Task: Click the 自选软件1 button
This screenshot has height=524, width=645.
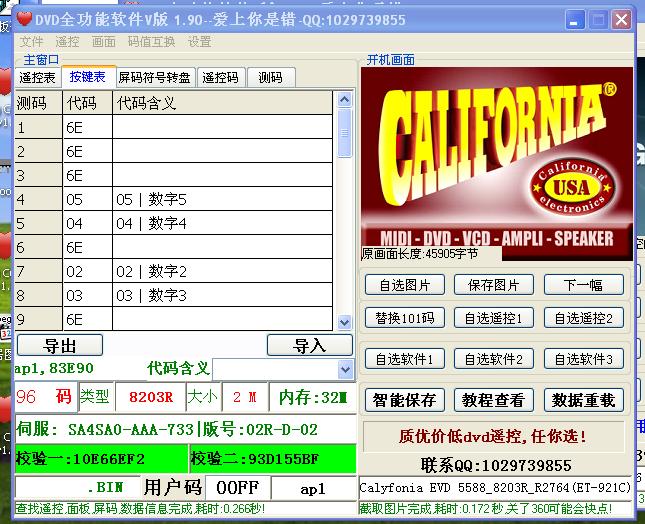Action: tap(405, 359)
